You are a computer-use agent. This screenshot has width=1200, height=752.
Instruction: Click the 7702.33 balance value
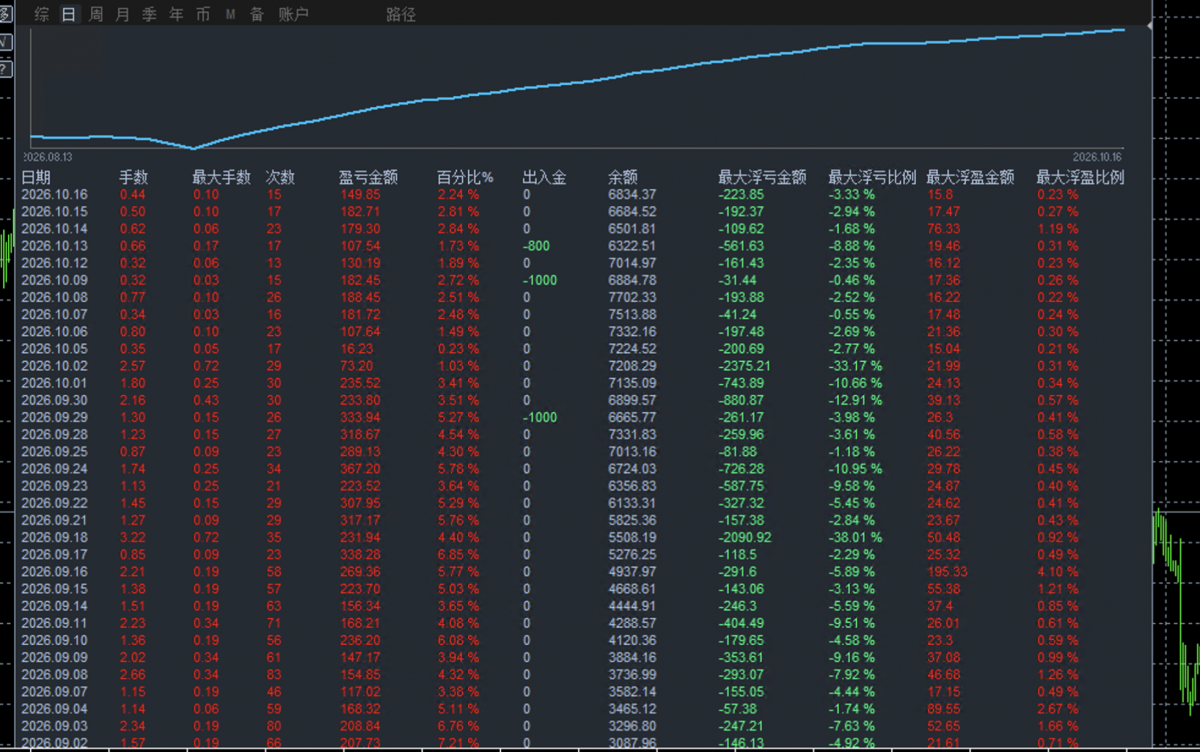click(x=632, y=297)
